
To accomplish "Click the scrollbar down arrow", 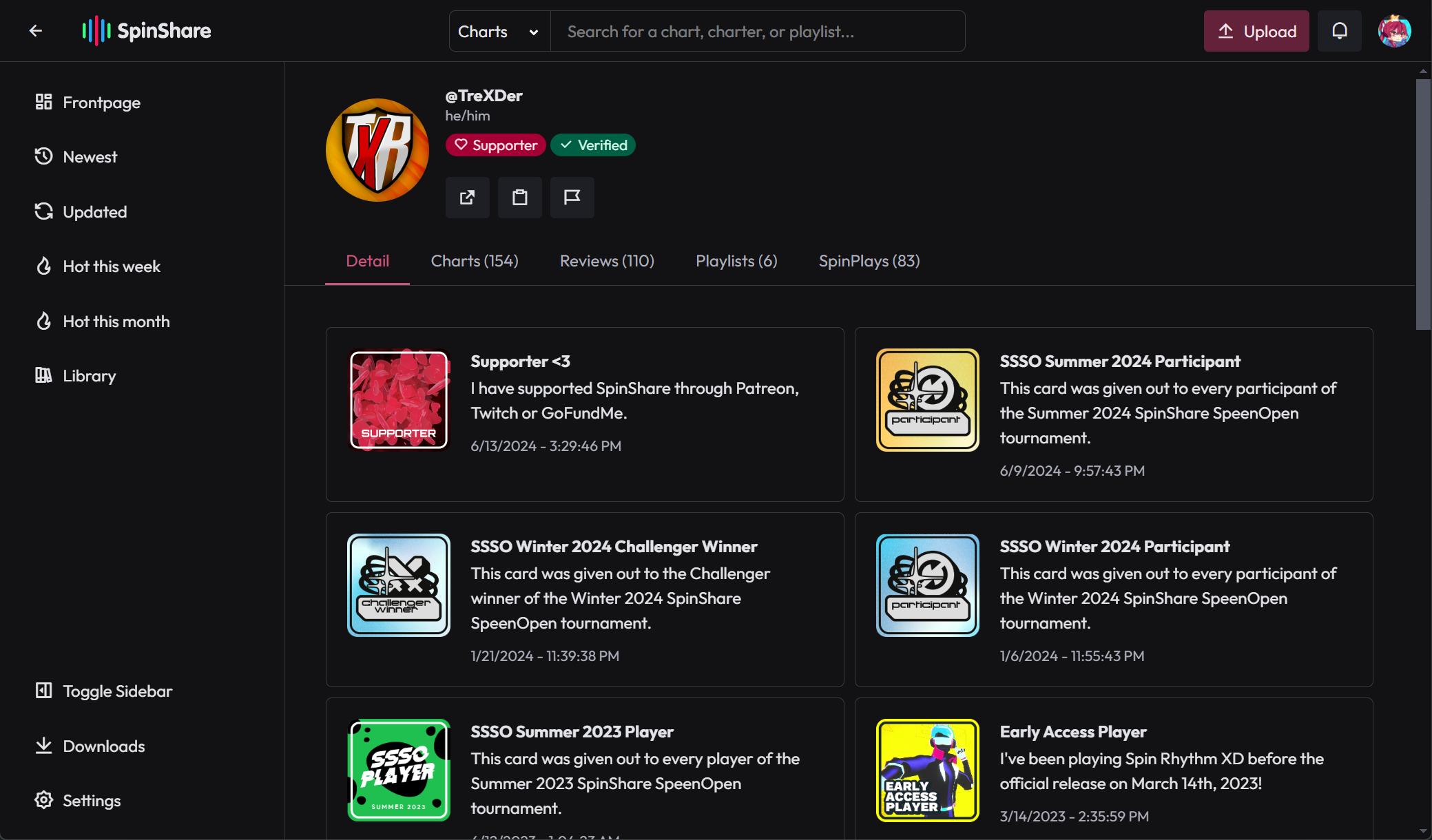I will point(1423,832).
